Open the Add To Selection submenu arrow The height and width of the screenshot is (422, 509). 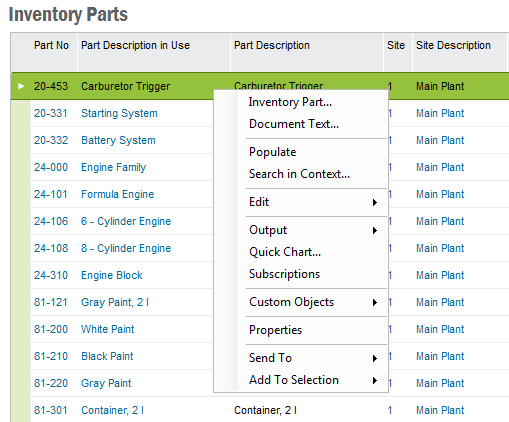pos(375,380)
